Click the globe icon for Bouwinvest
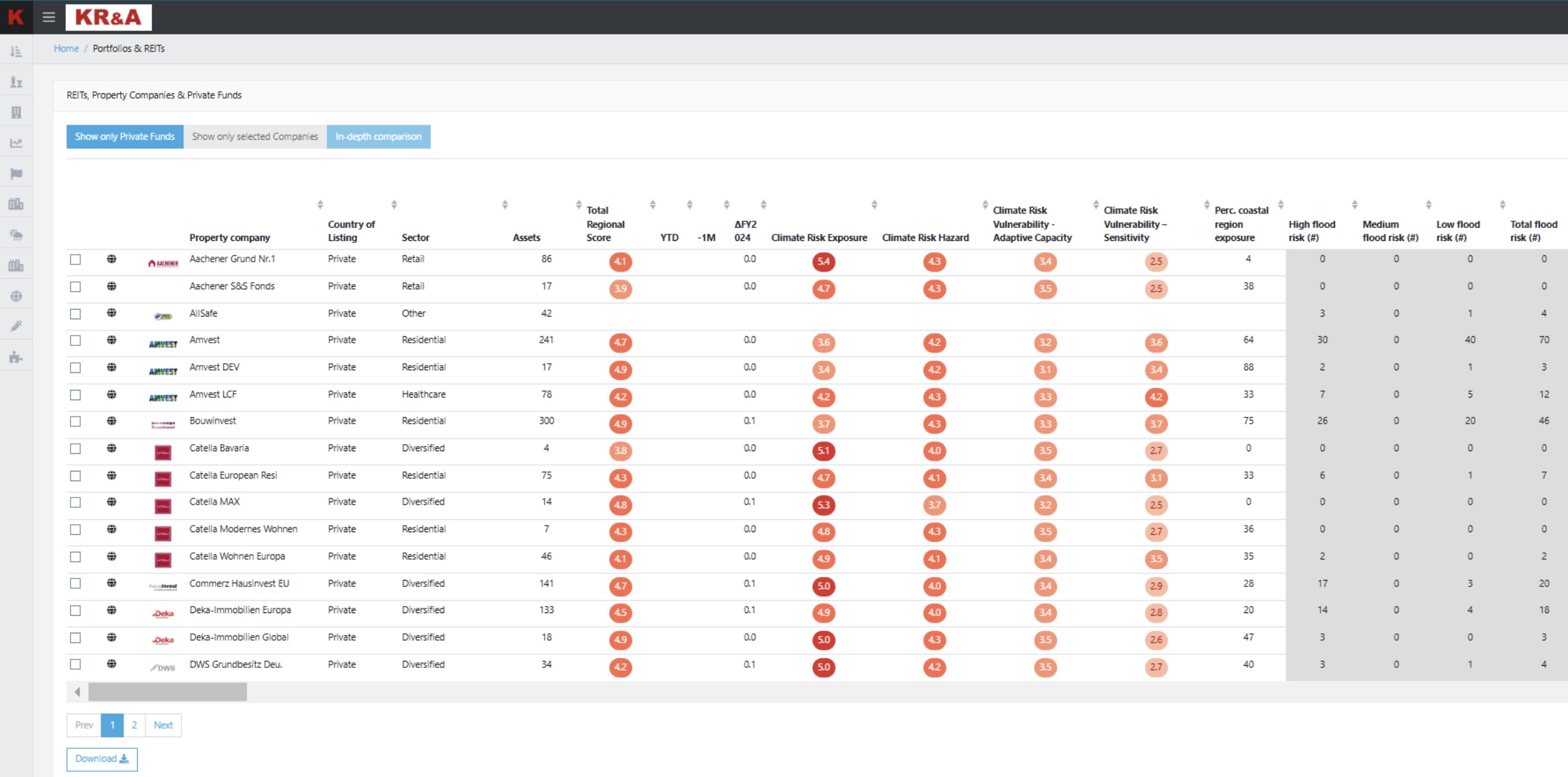This screenshot has height=777, width=1568. (112, 421)
